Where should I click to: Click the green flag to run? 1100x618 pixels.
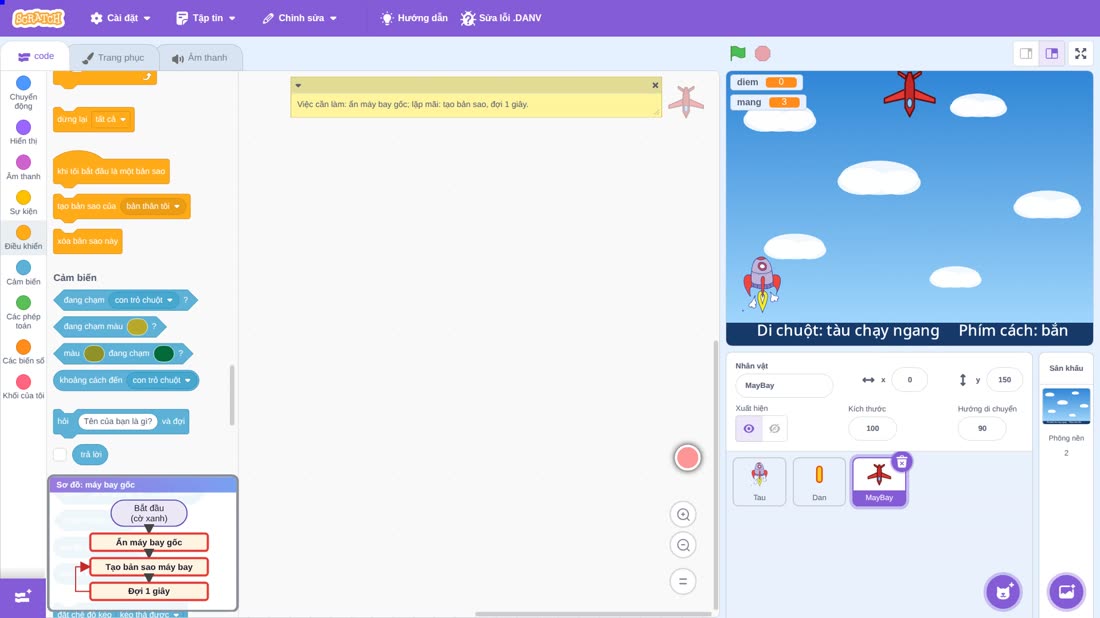click(737, 53)
